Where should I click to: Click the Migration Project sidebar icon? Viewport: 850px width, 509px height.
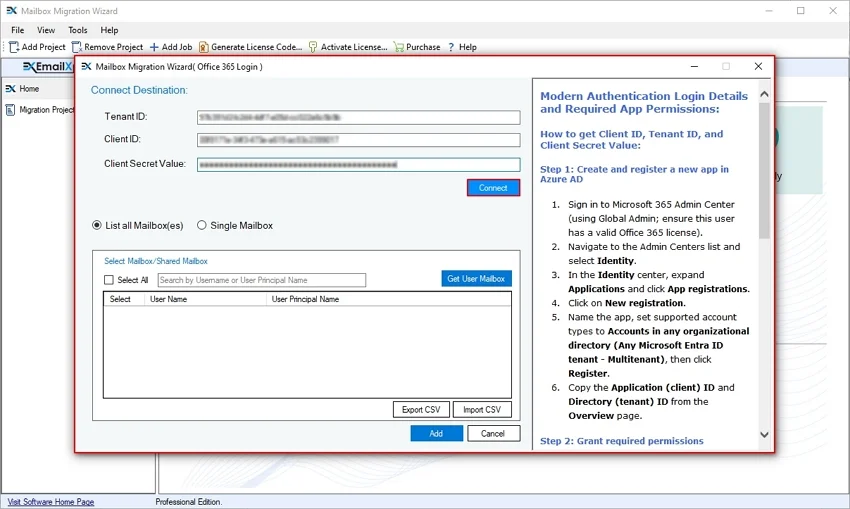point(10,110)
